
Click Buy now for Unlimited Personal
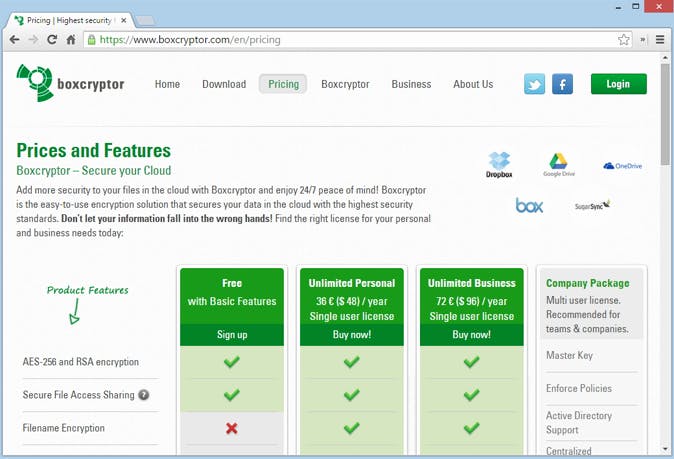tap(352, 335)
